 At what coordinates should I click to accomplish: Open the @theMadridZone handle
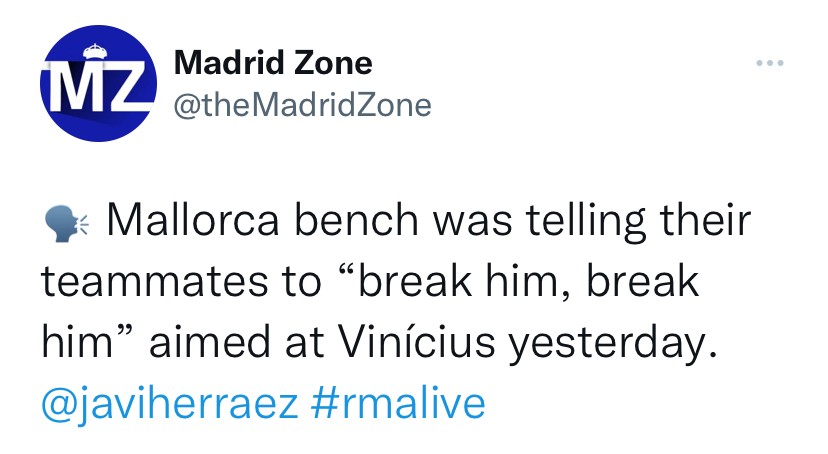[x=303, y=105]
